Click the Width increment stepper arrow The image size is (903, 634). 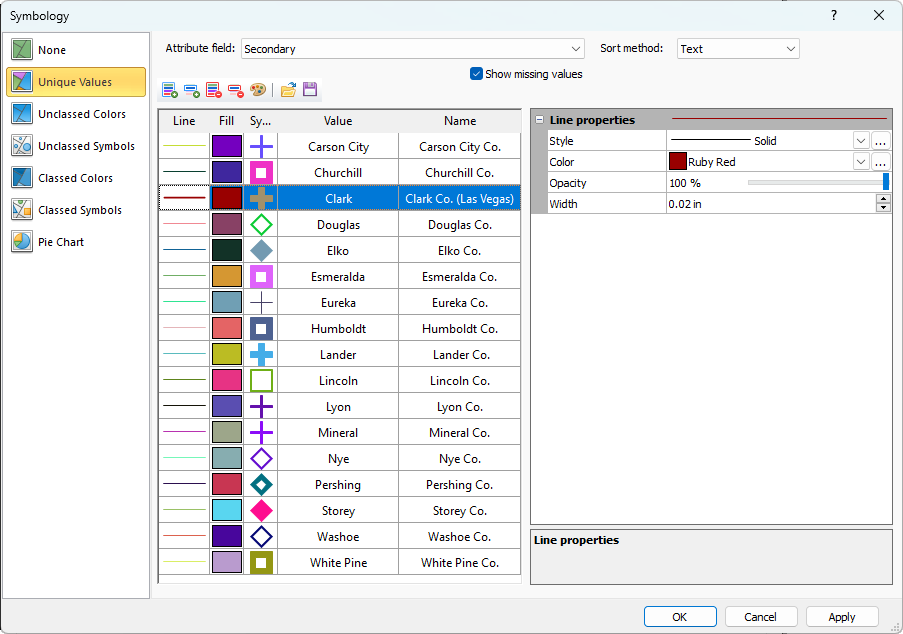(883, 199)
